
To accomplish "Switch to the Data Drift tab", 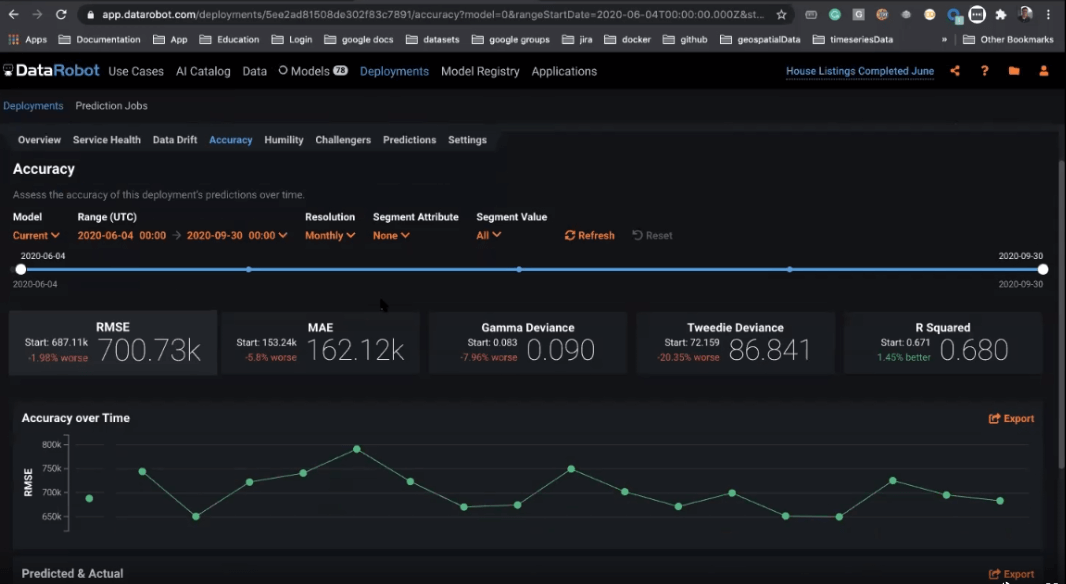I will (x=174, y=139).
